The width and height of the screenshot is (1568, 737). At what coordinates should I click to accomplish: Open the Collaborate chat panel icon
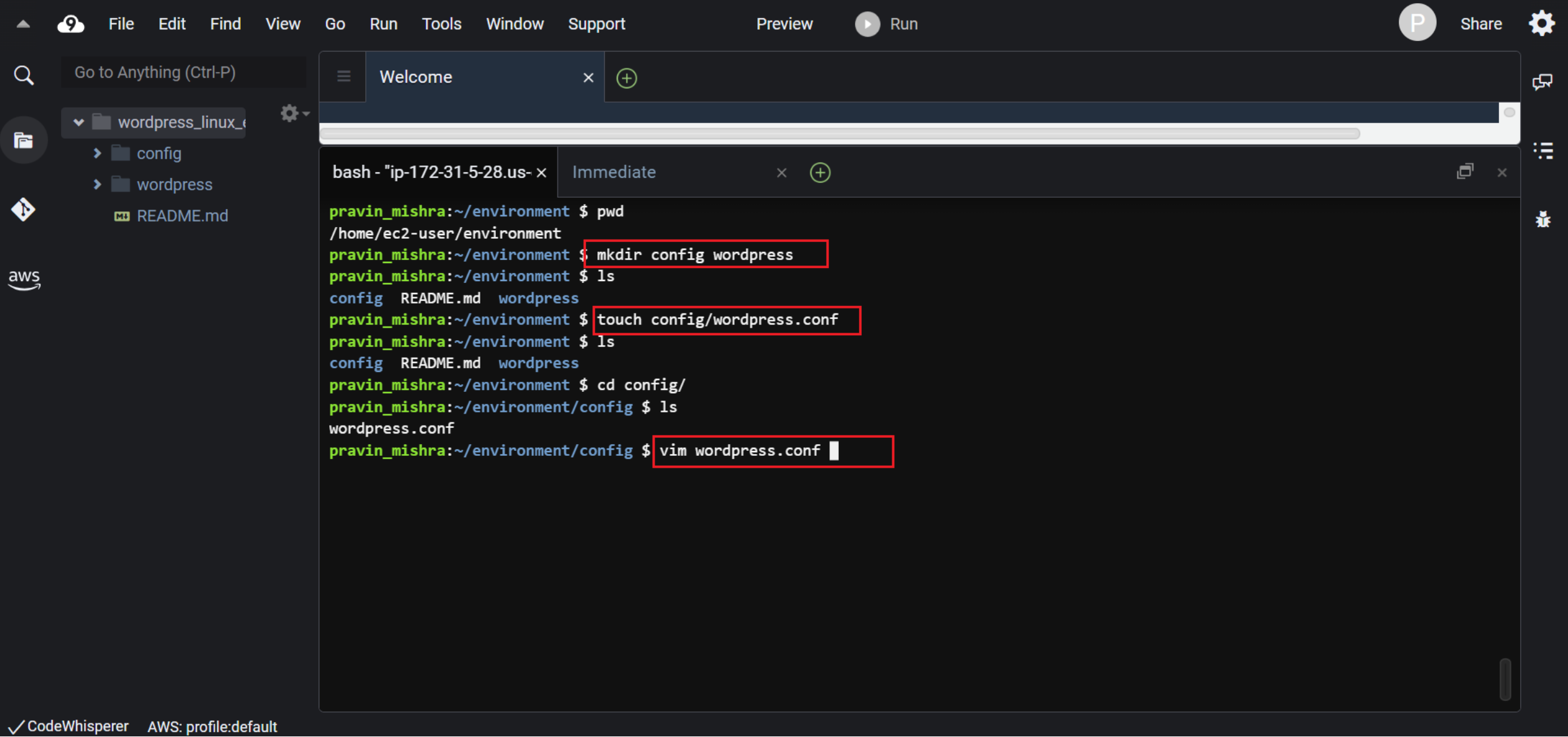click(1542, 82)
